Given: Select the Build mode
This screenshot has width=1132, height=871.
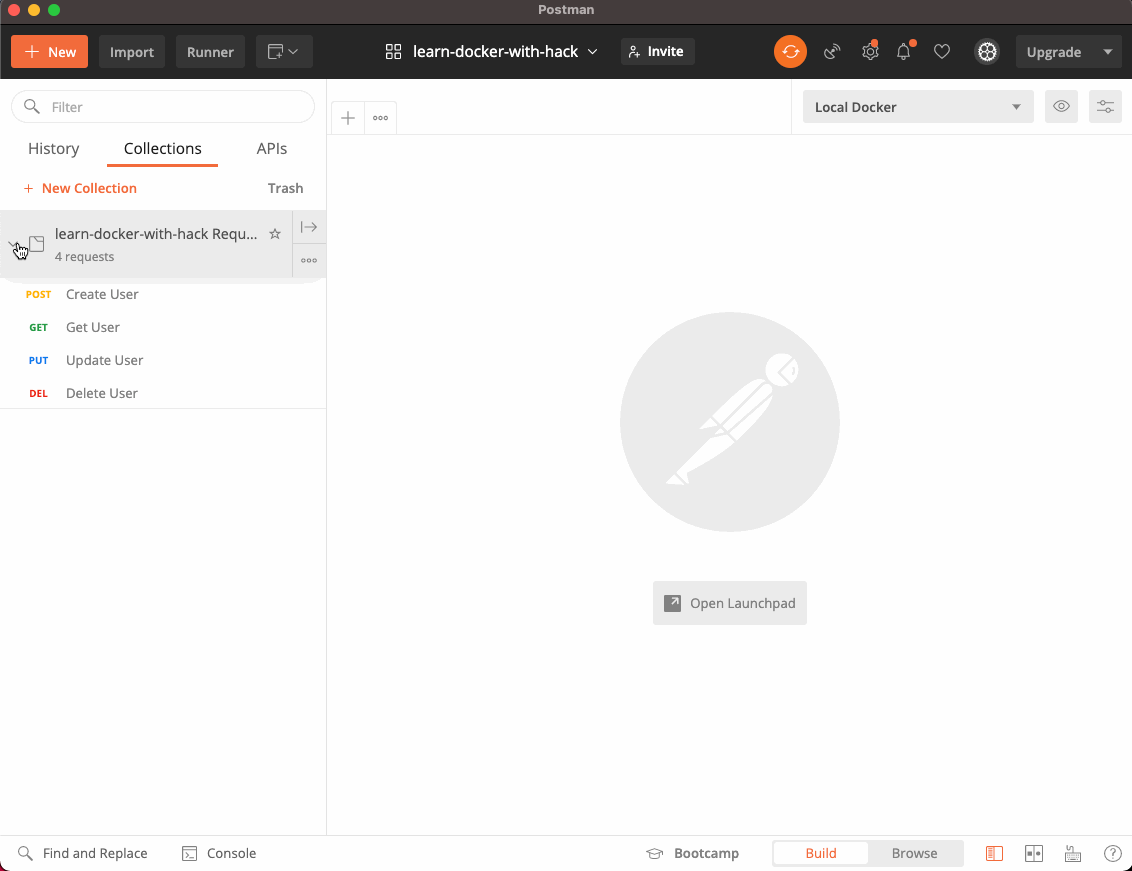Looking at the screenshot, I should pos(821,854).
